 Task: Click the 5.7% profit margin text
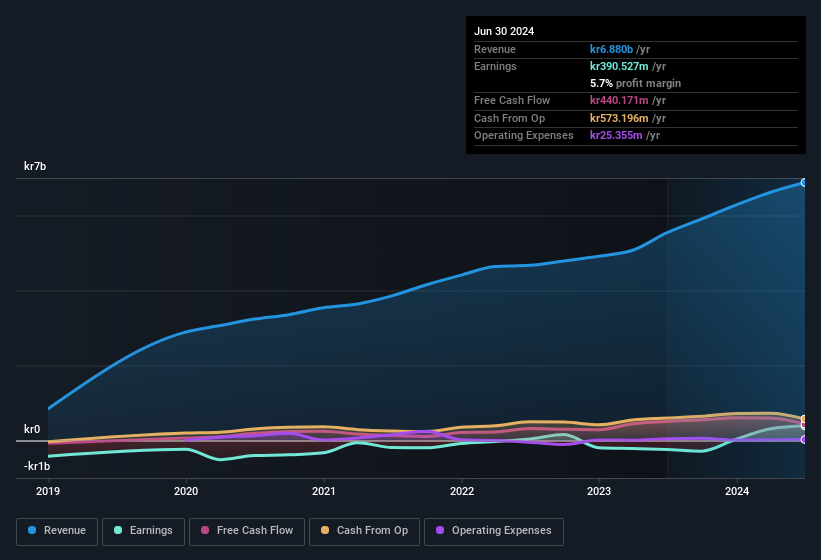point(635,83)
